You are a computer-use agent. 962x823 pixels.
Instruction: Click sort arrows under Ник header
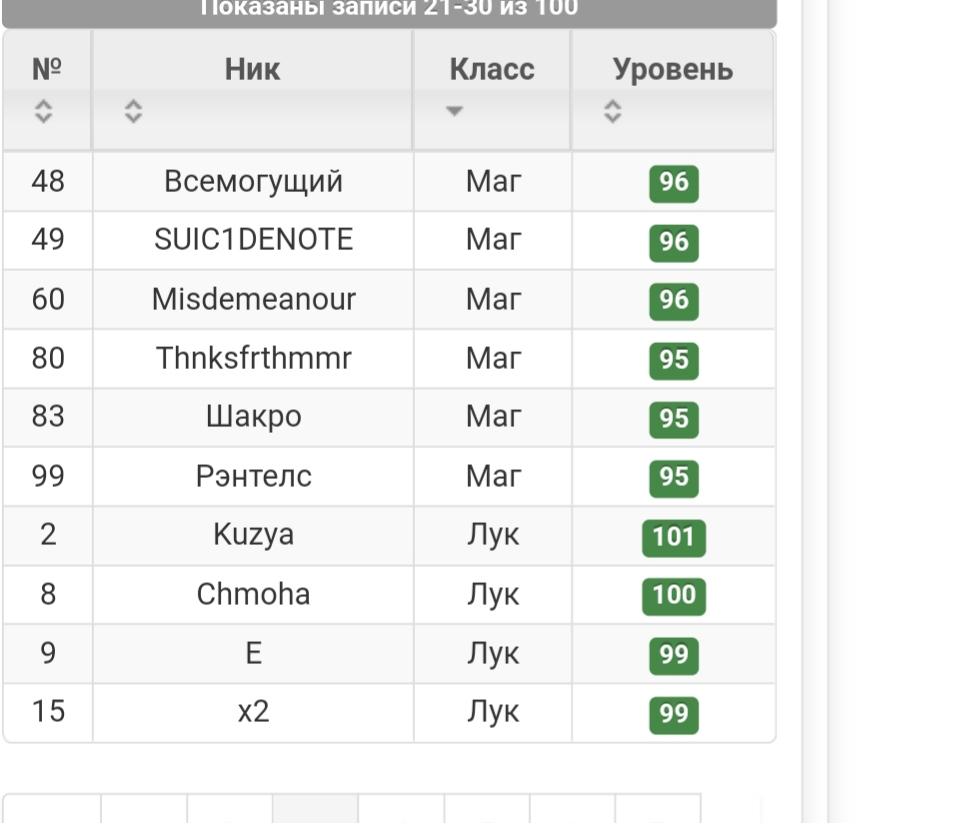click(x=133, y=112)
